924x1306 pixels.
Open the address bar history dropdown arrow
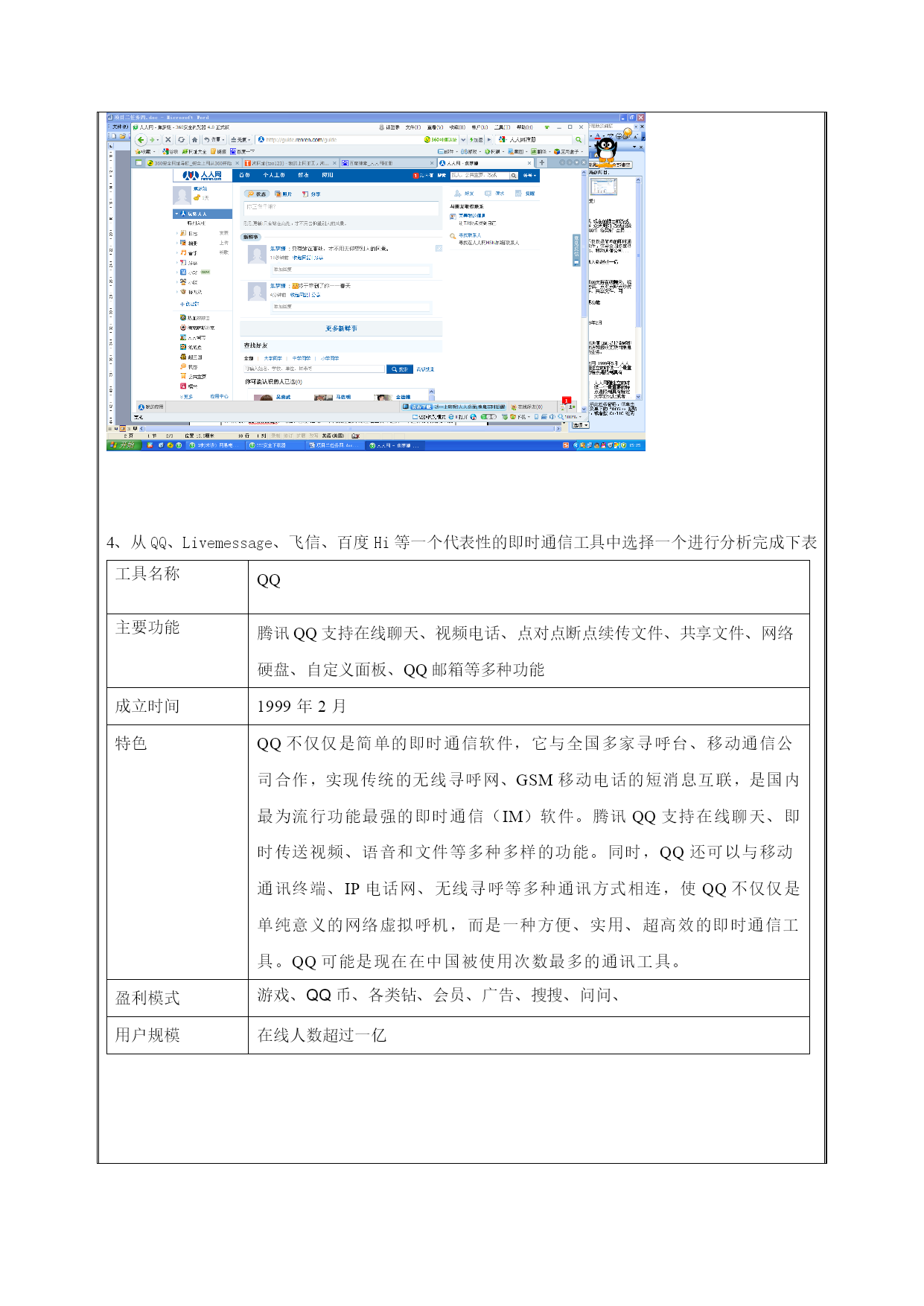pos(463,140)
